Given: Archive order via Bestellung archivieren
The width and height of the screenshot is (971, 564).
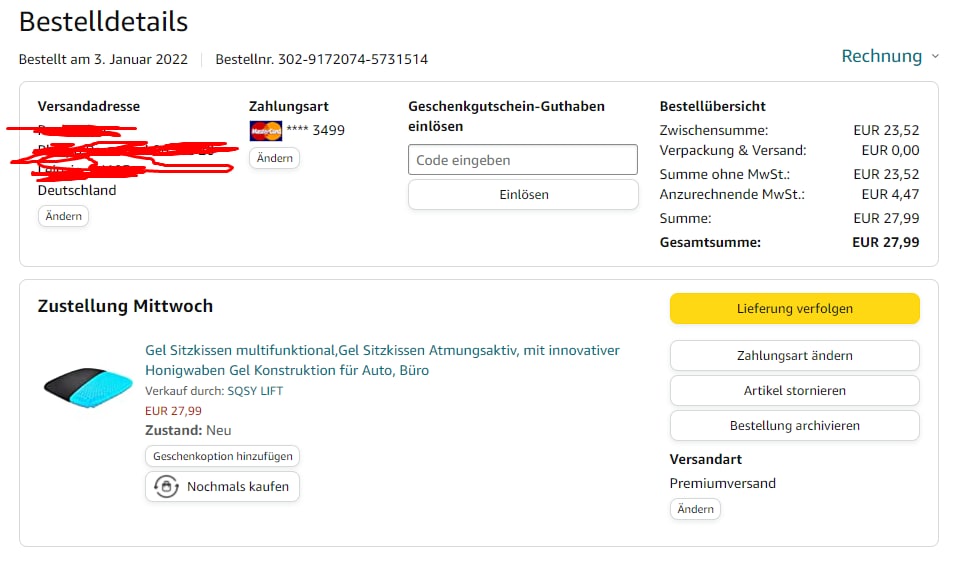Looking at the screenshot, I should tap(794, 425).
